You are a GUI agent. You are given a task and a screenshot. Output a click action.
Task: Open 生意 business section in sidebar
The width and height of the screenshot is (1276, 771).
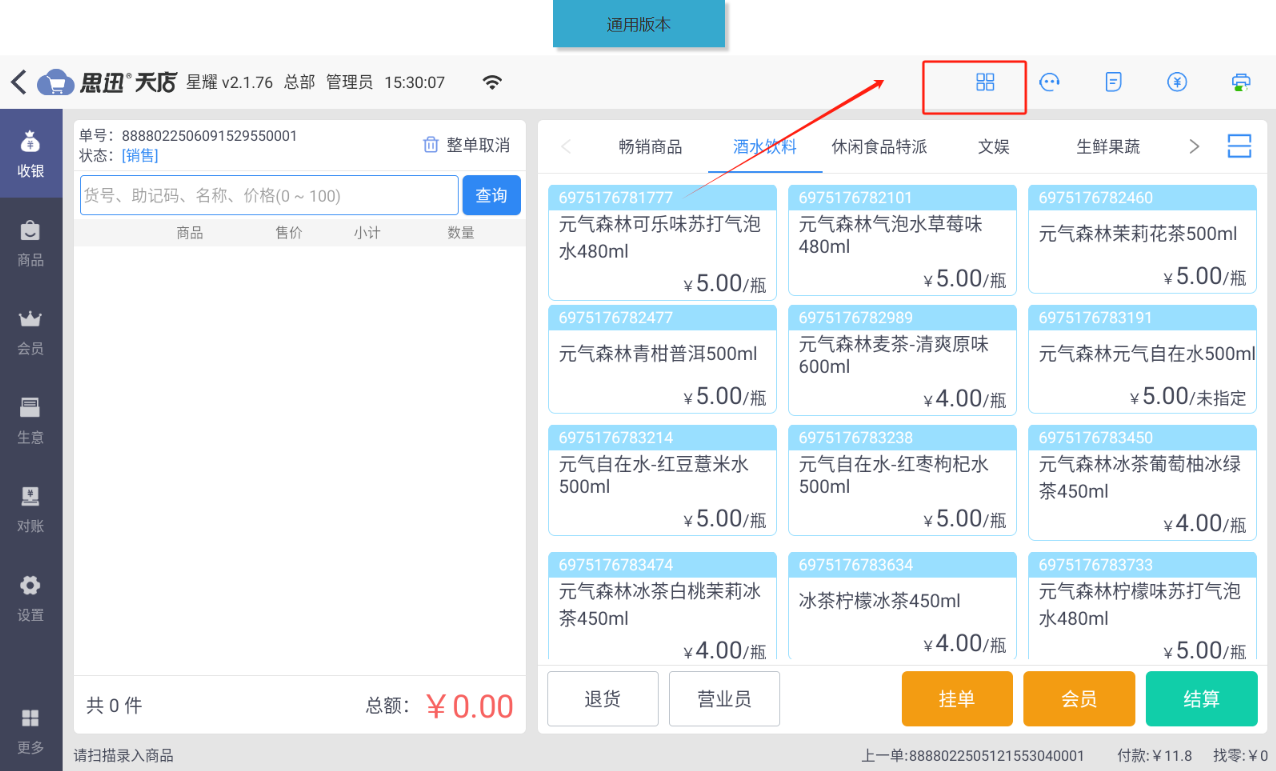pos(31,421)
